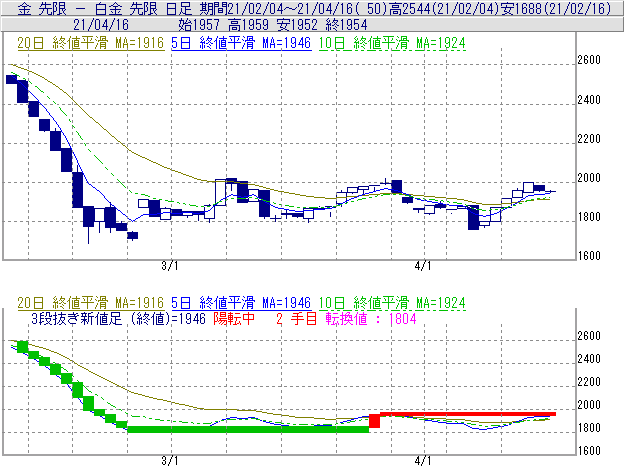The image size is (624, 473).
Task: Click the upper chart's 20日 終値平滑 MA=1916 legend
Action: 91,43
